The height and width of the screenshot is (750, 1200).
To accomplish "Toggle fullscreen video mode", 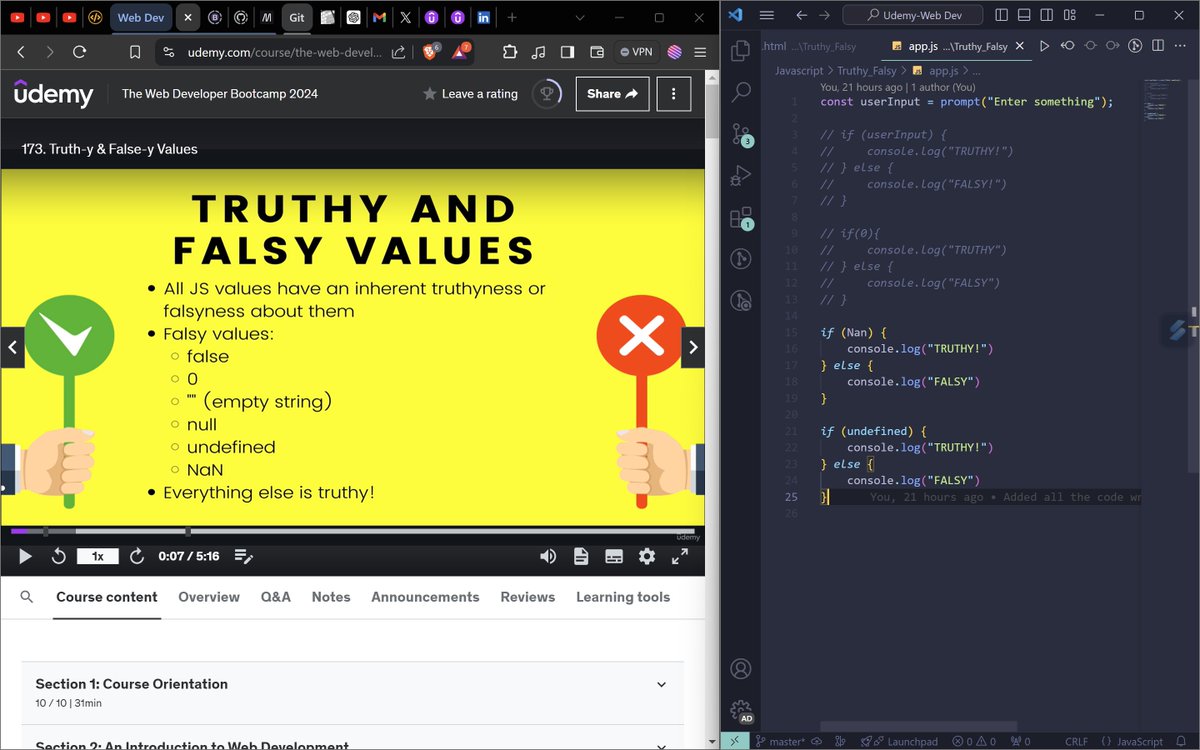I will (680, 556).
